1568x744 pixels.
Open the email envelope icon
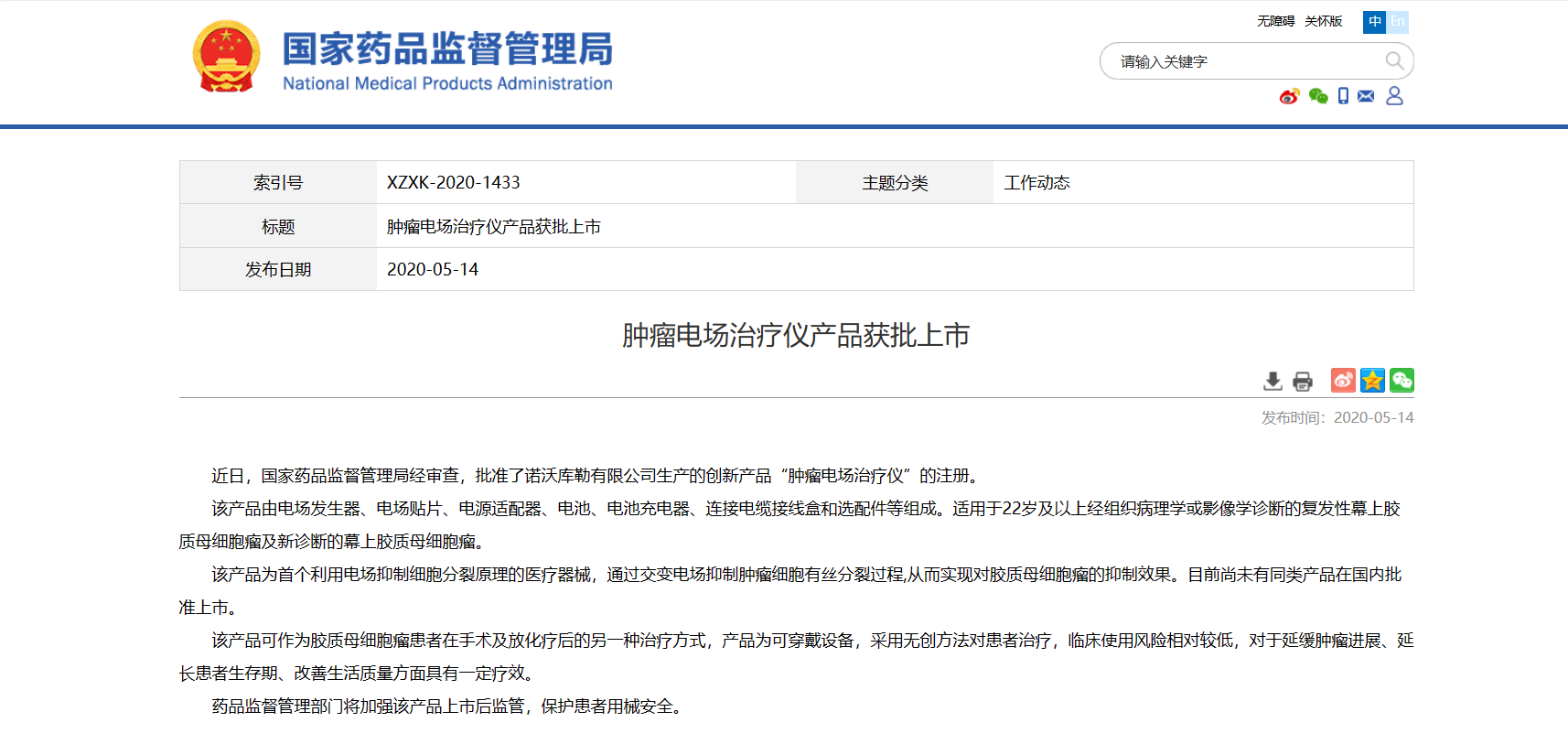pyautogui.click(x=1366, y=96)
